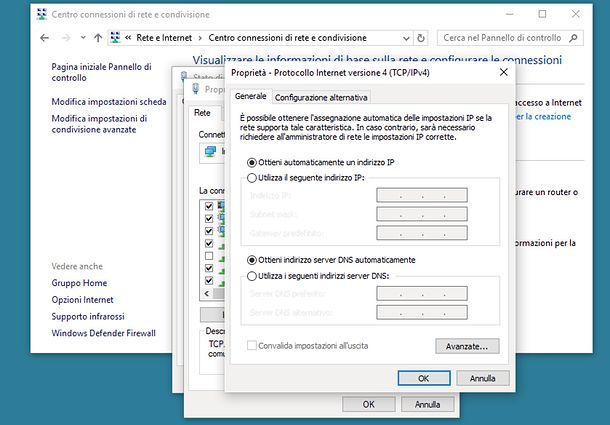Minimize the Centro connessioni window
The image size is (610, 425).
[510, 14]
